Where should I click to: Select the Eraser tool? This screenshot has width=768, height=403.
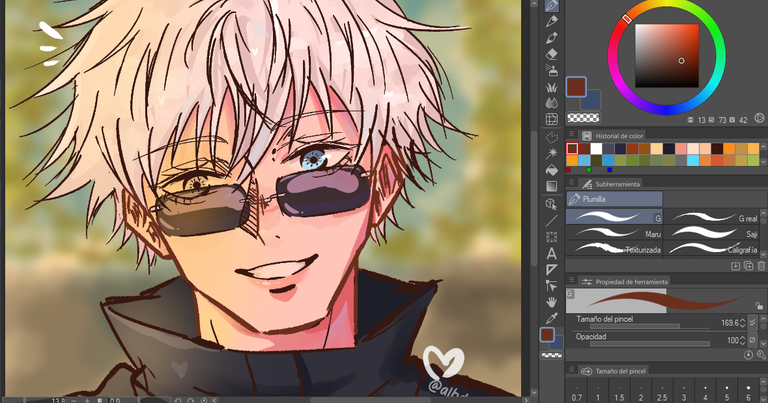point(552,54)
